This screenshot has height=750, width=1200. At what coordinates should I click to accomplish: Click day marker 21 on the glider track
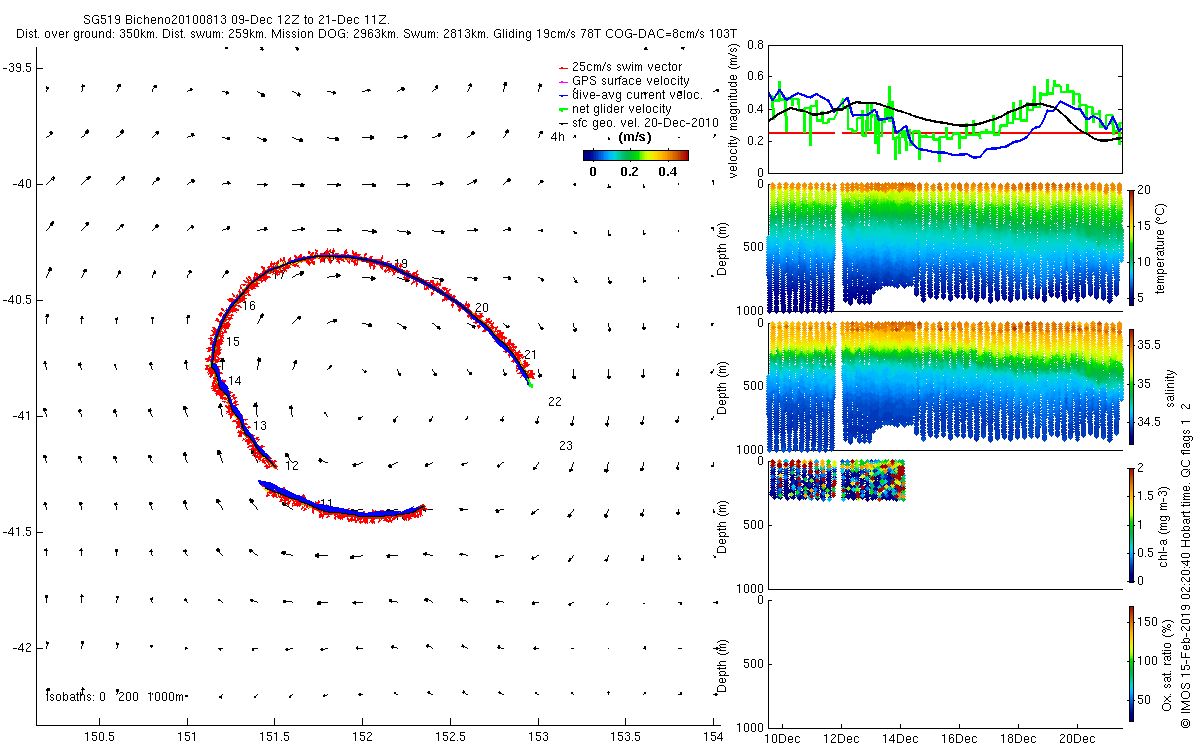[531, 355]
